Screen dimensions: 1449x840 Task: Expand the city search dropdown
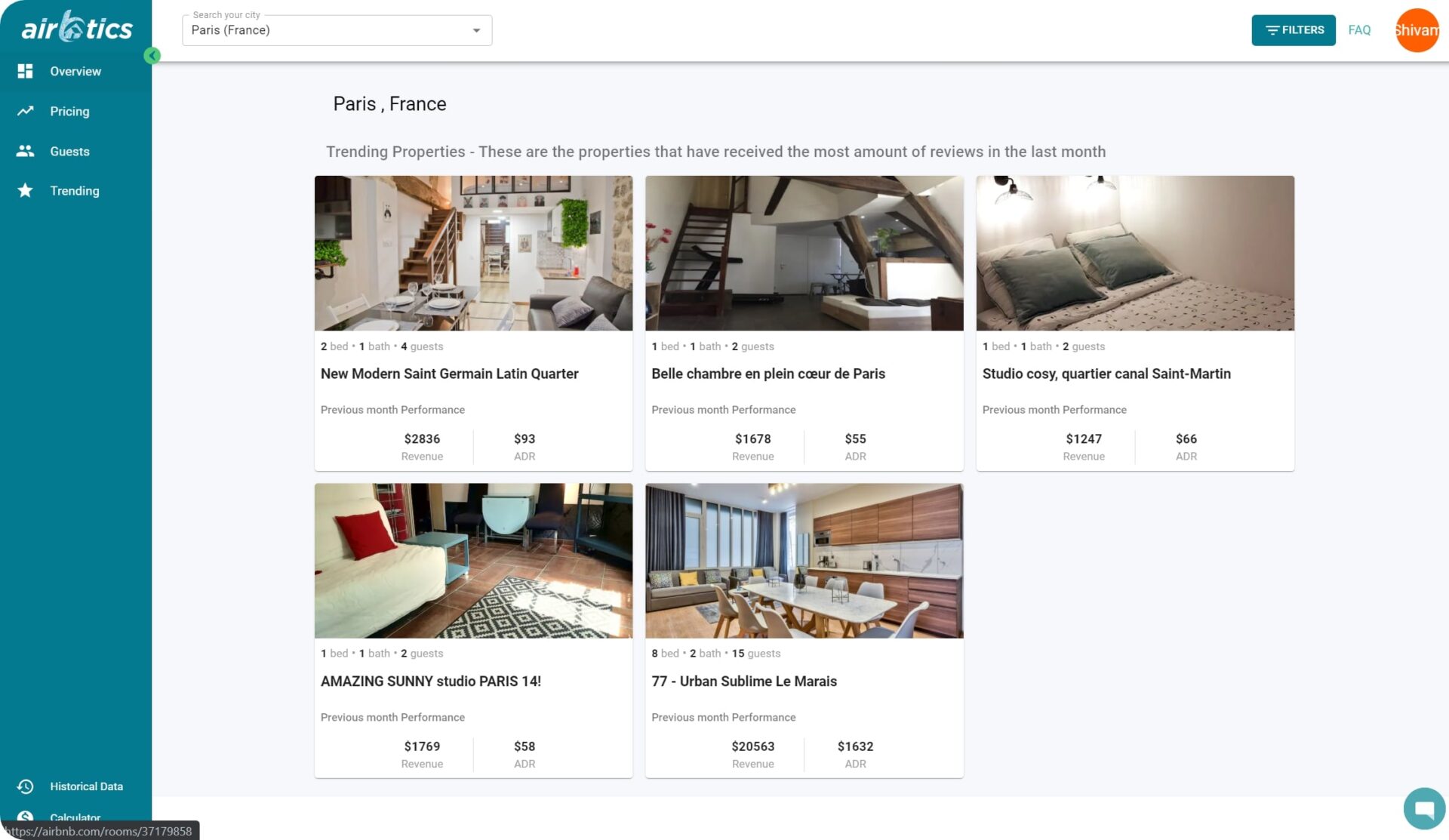476,30
